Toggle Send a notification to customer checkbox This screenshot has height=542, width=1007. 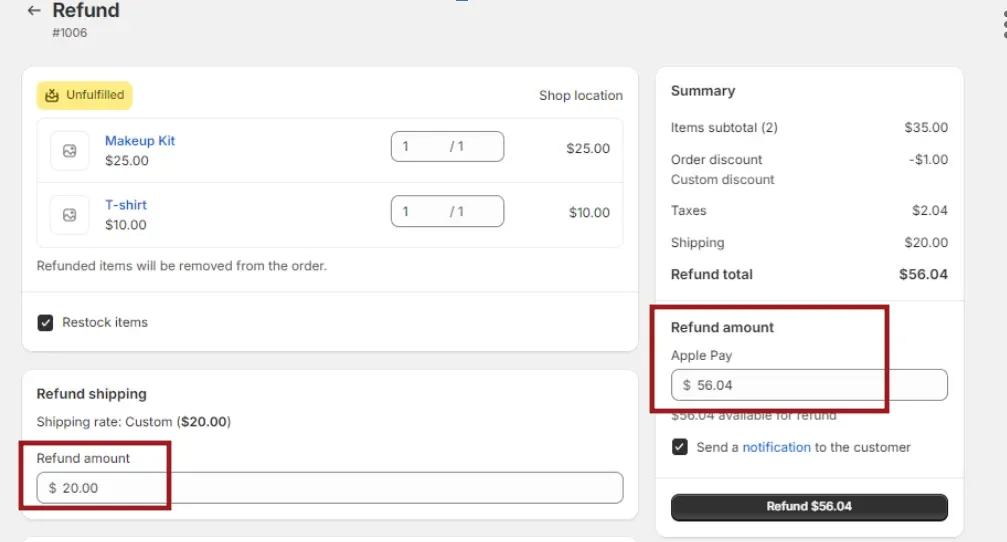click(x=680, y=447)
